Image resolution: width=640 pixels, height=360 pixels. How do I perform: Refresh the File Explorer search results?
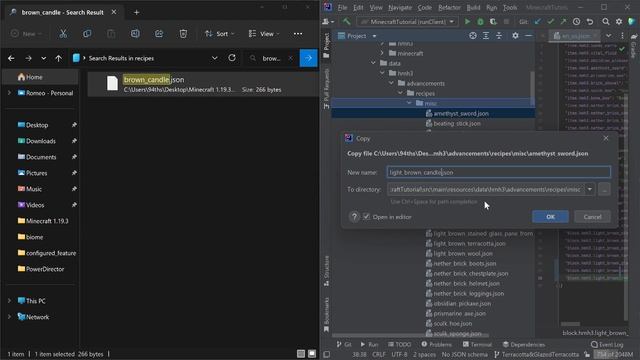click(x=232, y=58)
